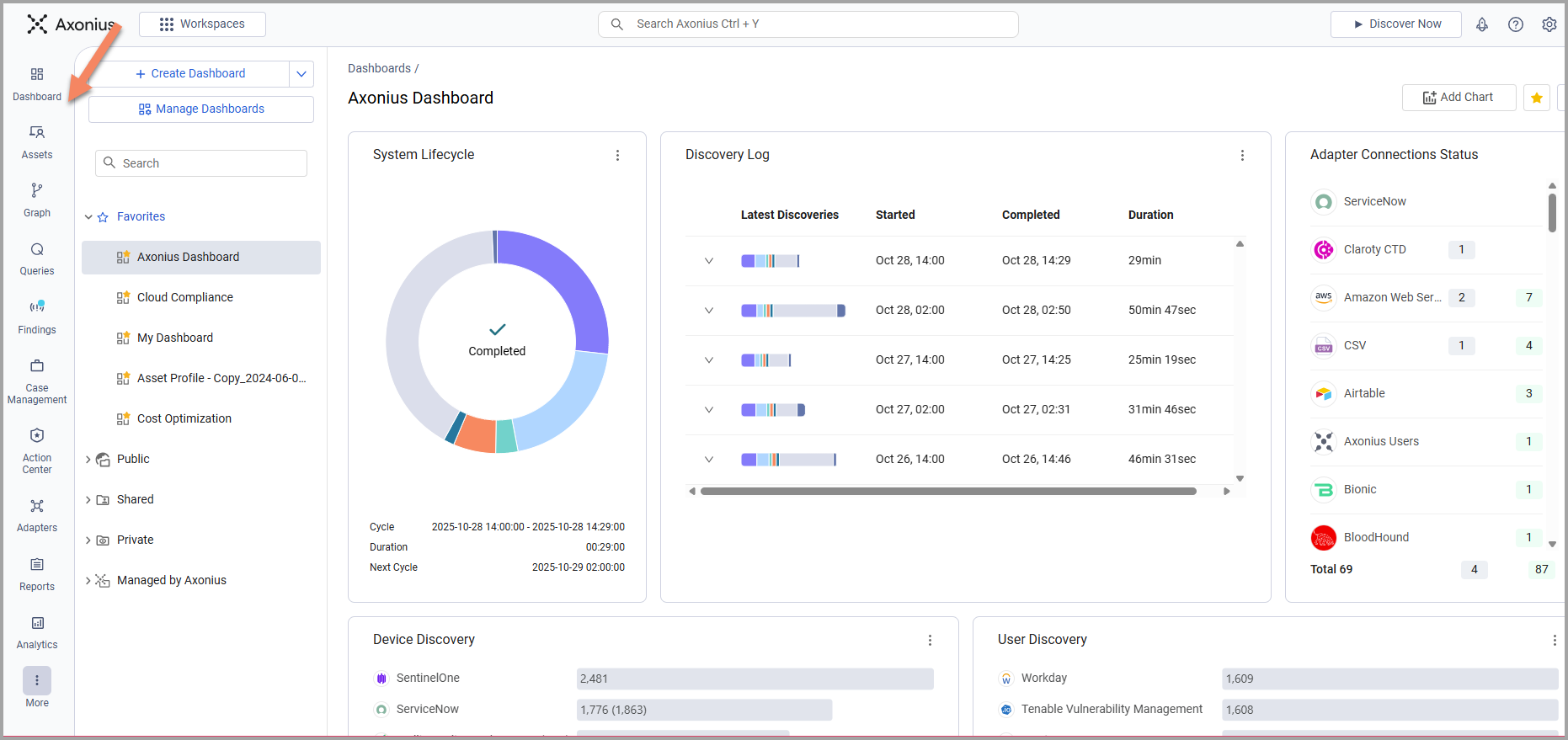Expand the Managed by Axonius folder
1568x740 pixels.
click(88, 581)
